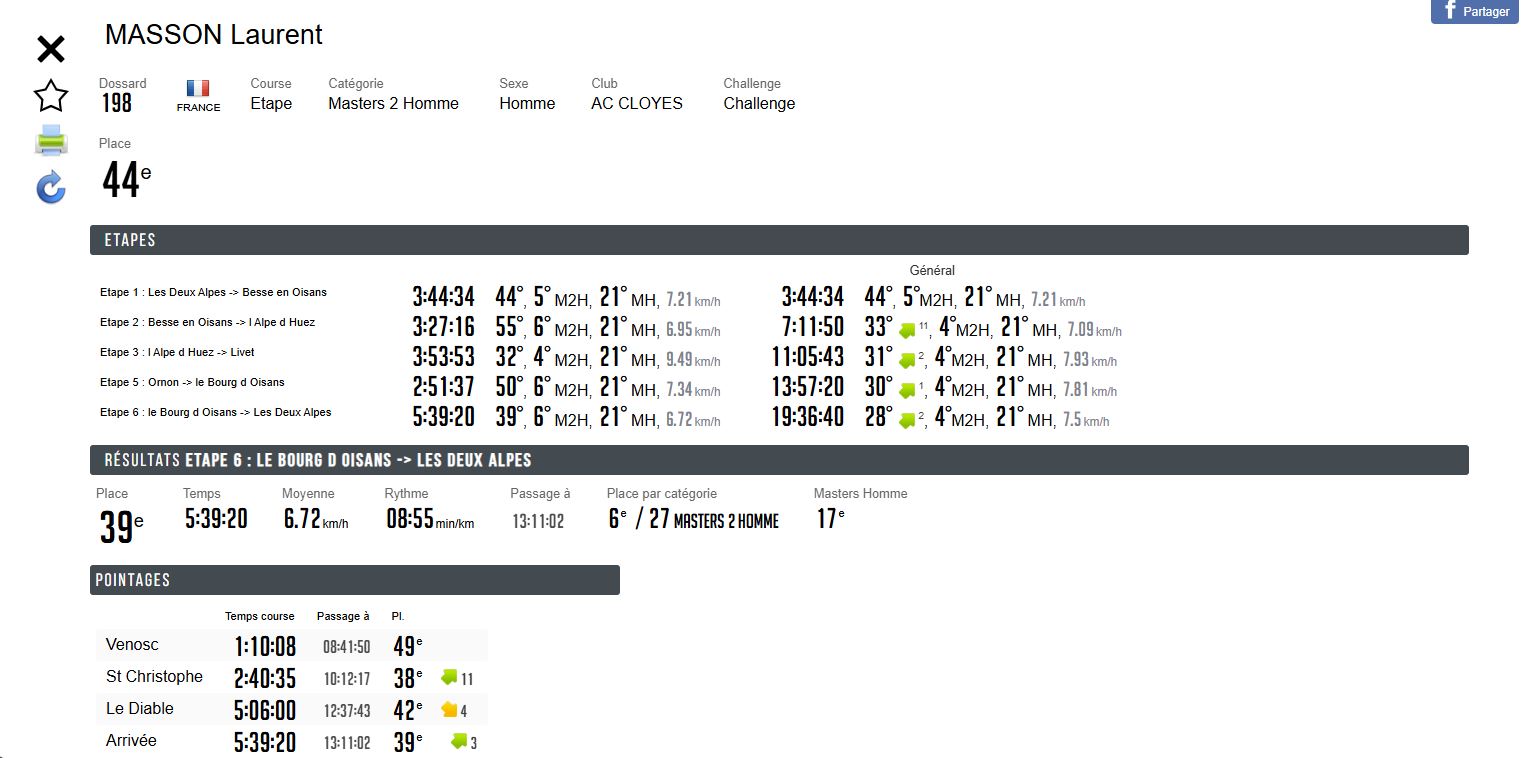Select Venosc checkpoint row
Viewport: 1522px width, 758px height.
[292, 645]
